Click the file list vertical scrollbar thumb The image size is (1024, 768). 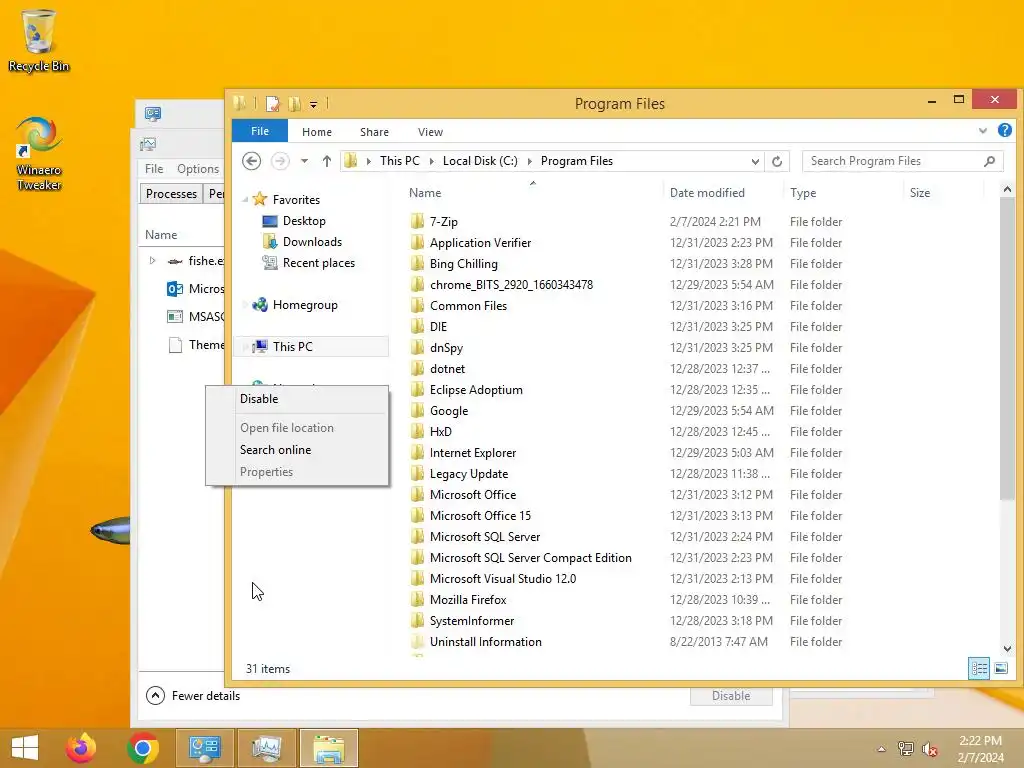point(1006,348)
